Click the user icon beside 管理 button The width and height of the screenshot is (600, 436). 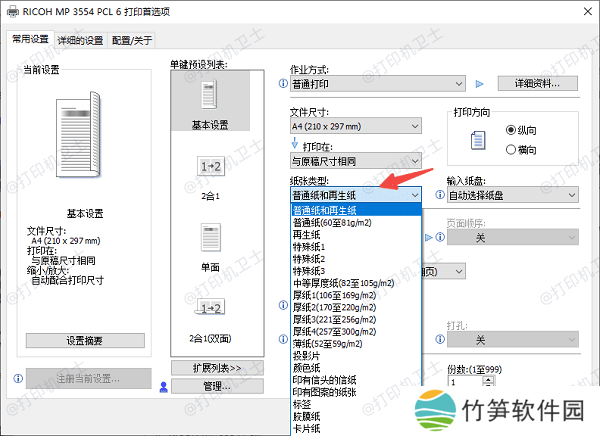[164, 386]
